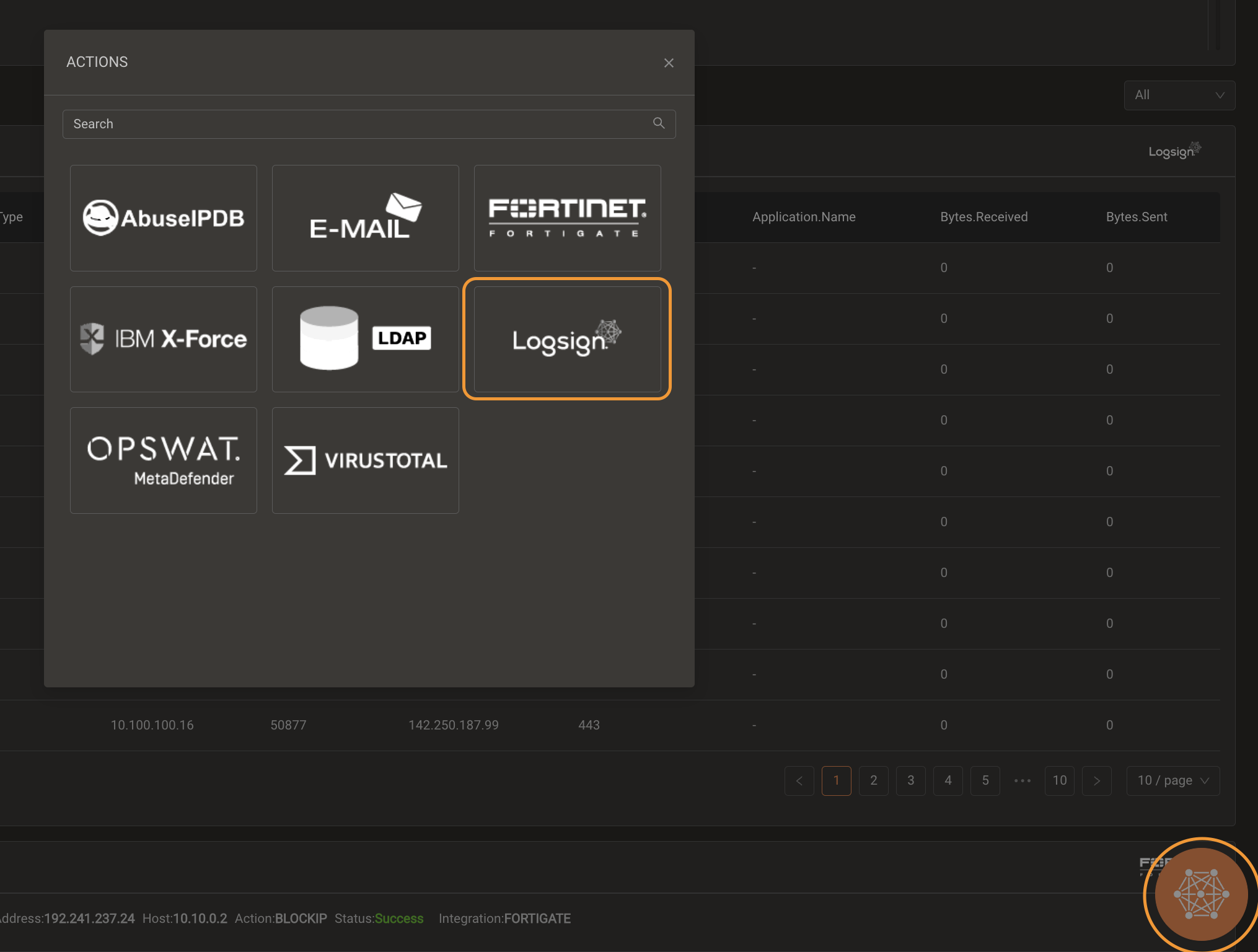Click the 192.241.237.24 address value

pos(89,919)
